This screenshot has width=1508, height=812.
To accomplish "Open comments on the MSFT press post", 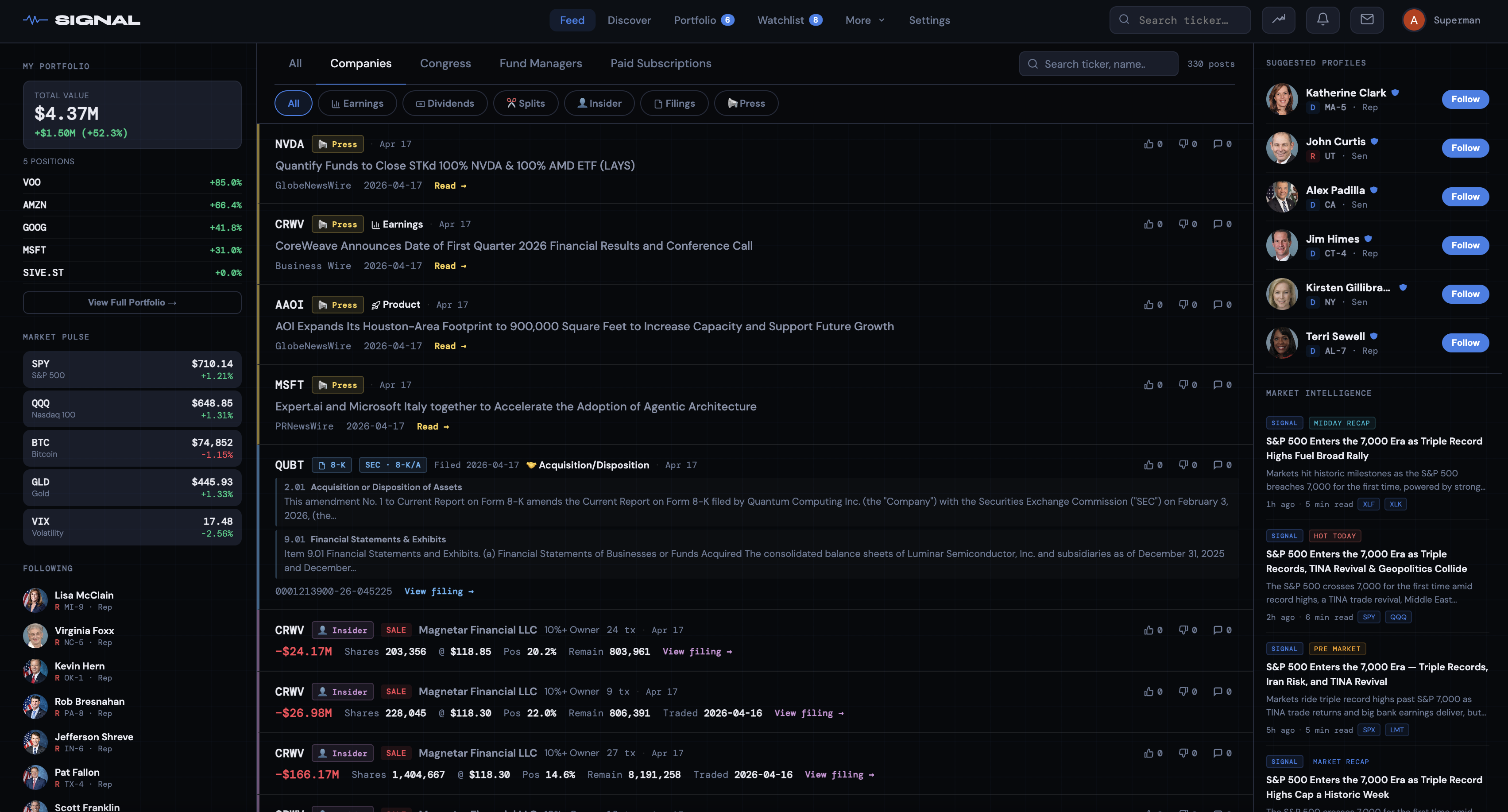I will 1219,385.
